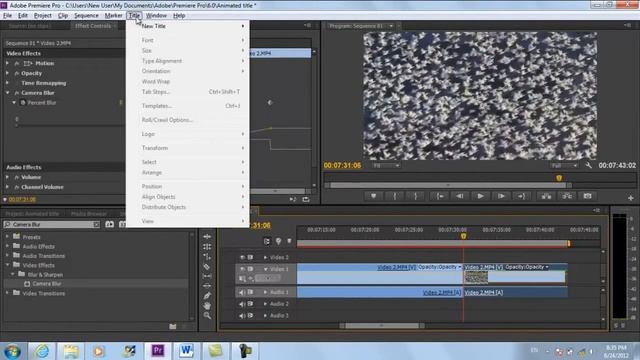This screenshot has width=640, height=360.
Task: Open the Window menu
Action: (x=156, y=16)
